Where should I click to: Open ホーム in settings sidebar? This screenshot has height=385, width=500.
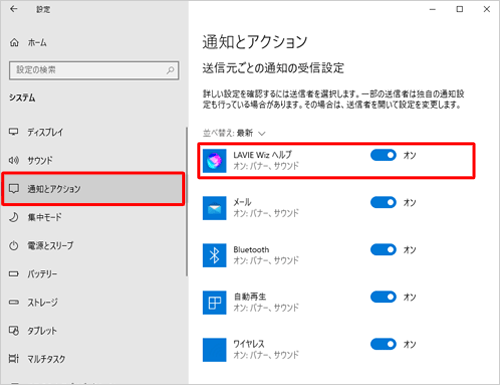coord(93,42)
